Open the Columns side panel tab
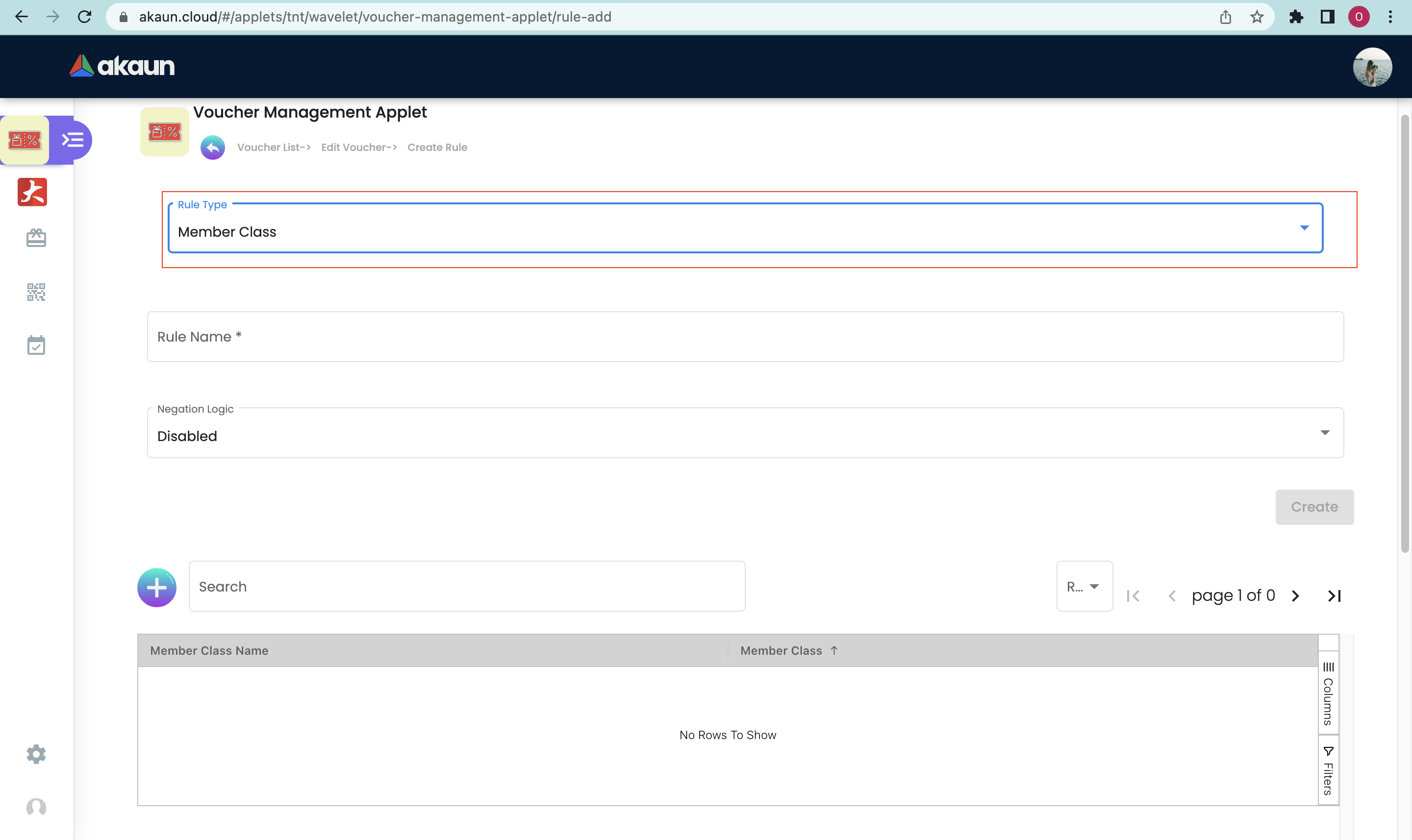This screenshot has width=1412, height=840. pyautogui.click(x=1328, y=693)
